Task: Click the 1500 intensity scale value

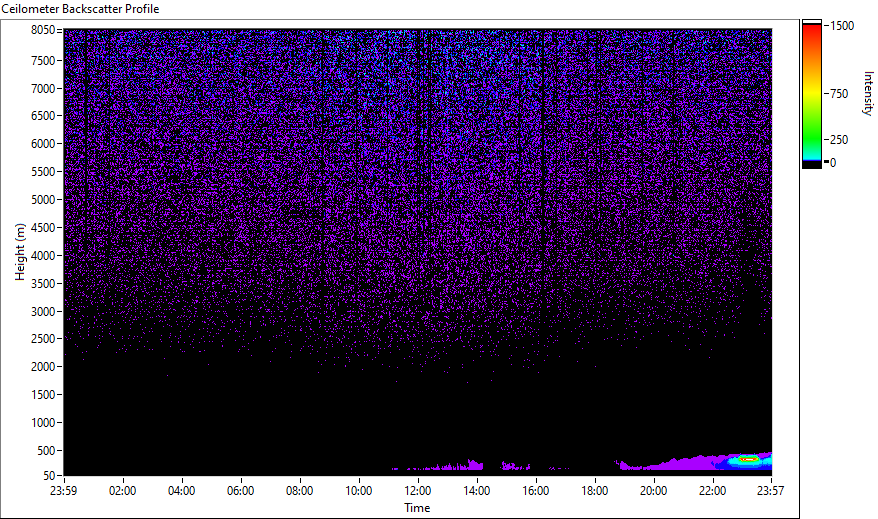Action: [842, 26]
